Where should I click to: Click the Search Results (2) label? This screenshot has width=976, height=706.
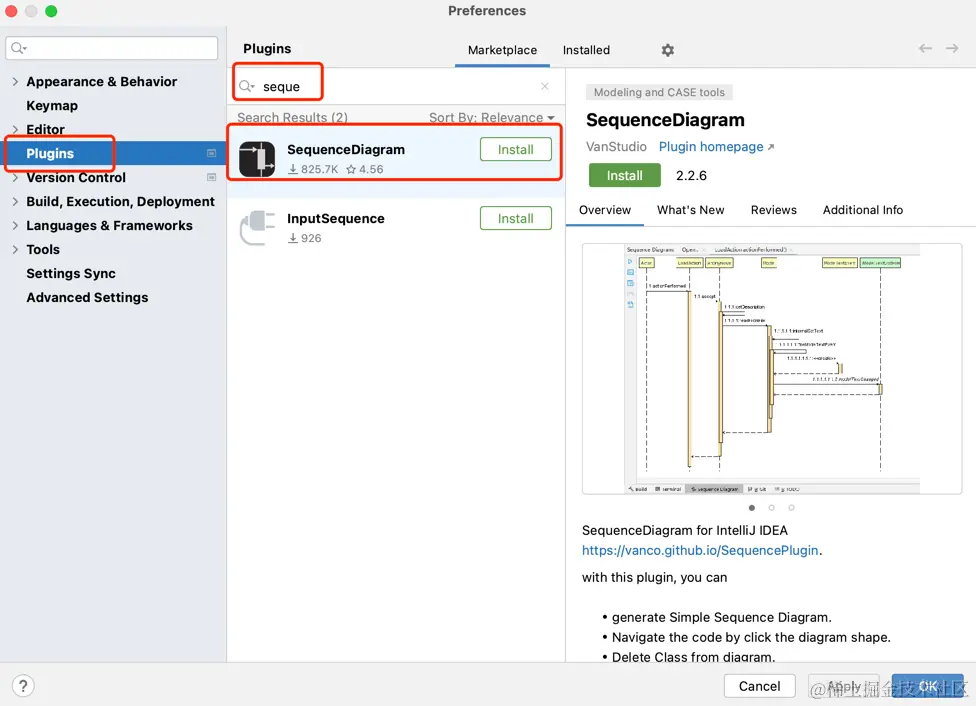click(x=293, y=118)
